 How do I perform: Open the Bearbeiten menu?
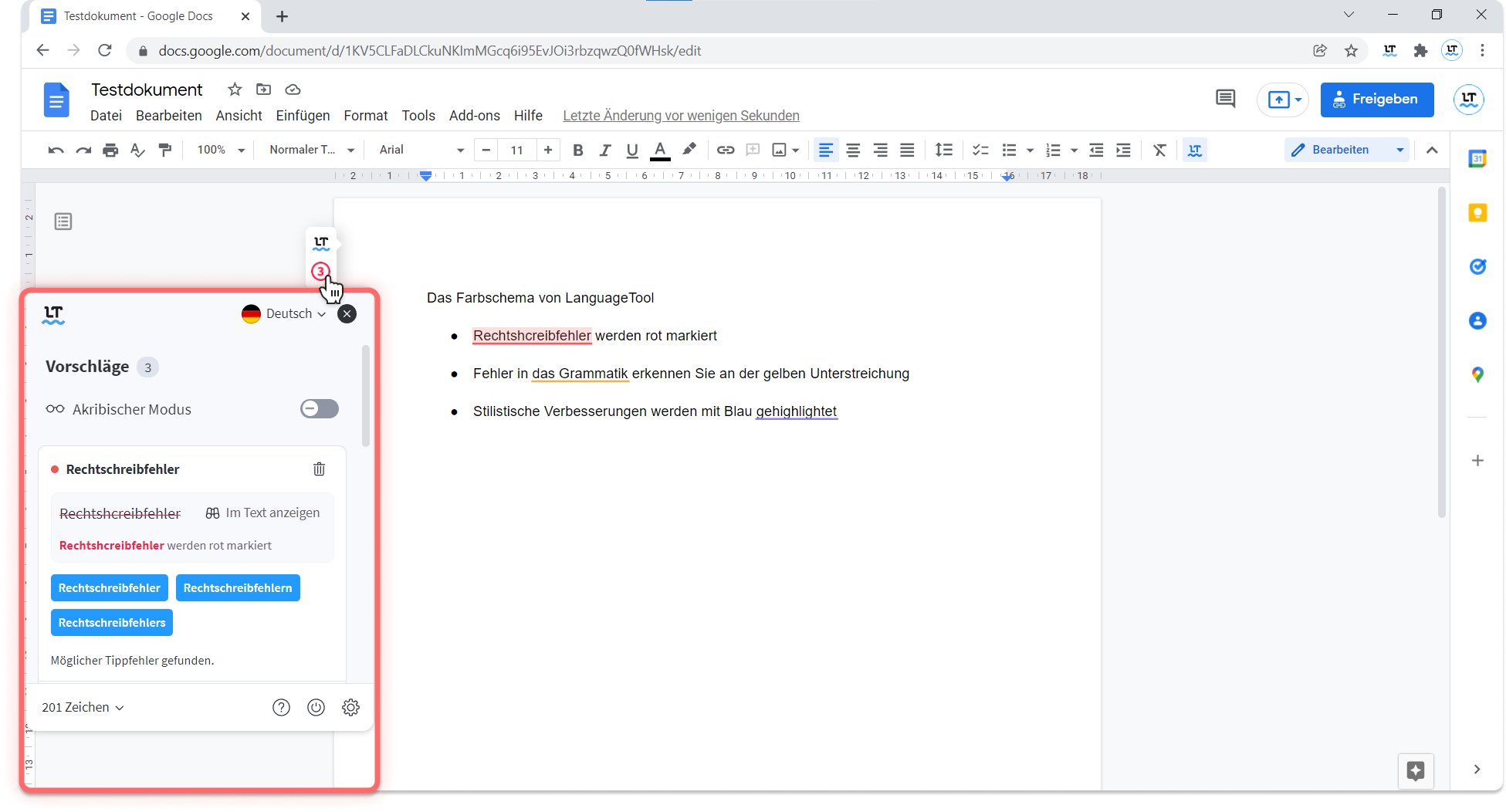click(x=169, y=115)
